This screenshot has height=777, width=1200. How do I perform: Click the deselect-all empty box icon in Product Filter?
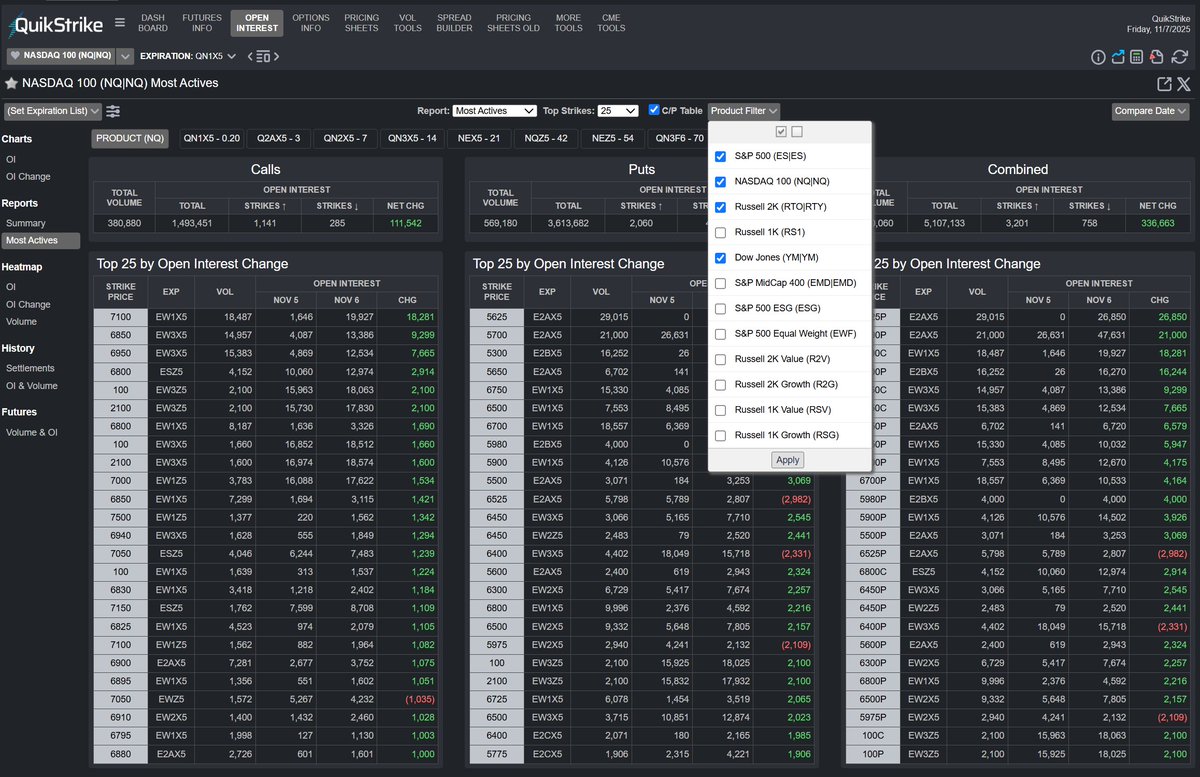[797, 131]
